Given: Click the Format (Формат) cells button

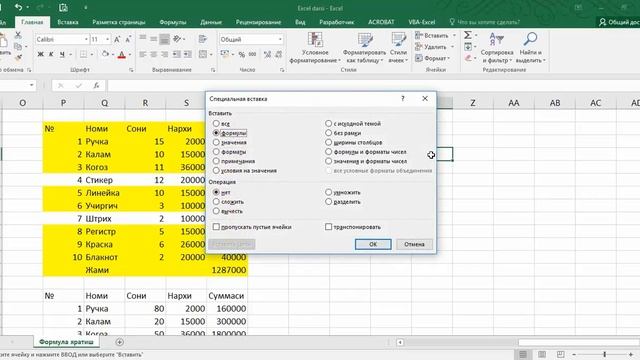Looking at the screenshot, I should tap(432, 58).
